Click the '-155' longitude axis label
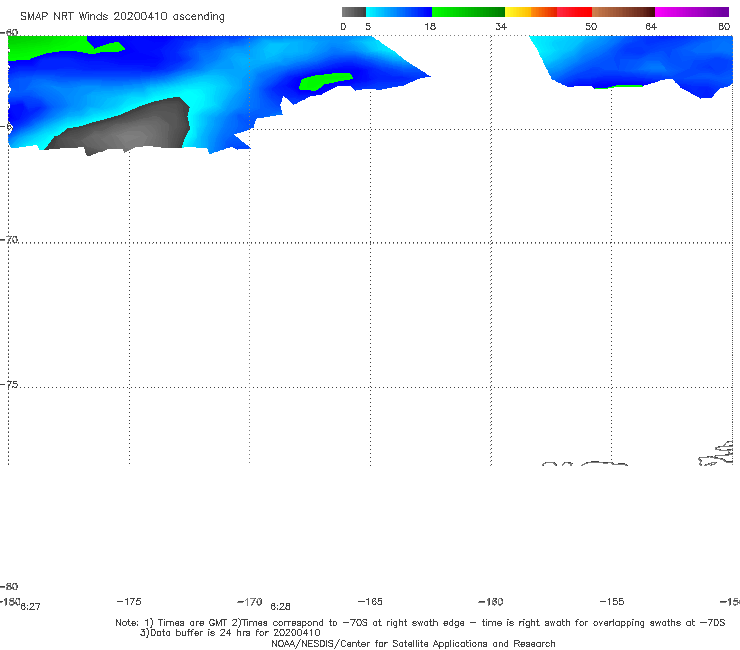The height and width of the screenshot is (650, 740). coord(612,601)
